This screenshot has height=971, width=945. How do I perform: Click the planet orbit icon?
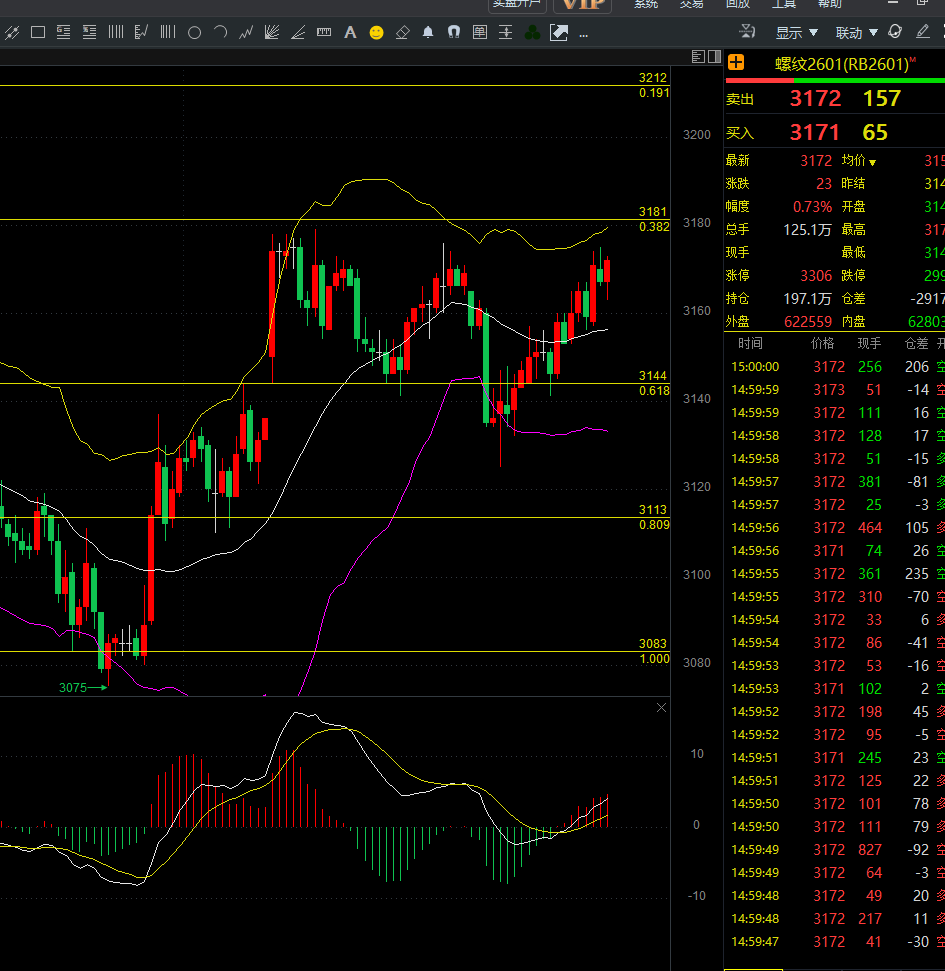895,32
